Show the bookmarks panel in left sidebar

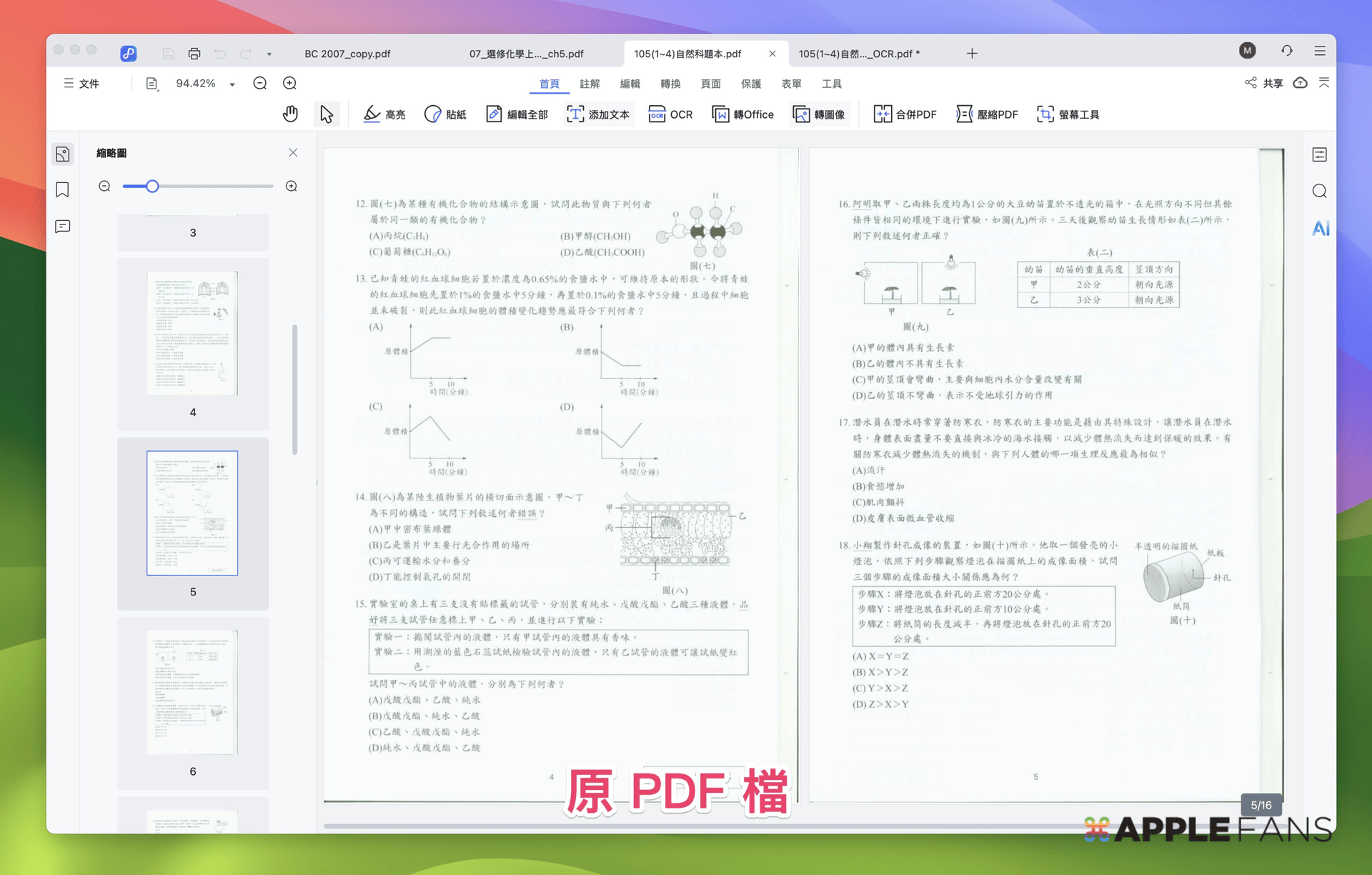[x=63, y=189]
